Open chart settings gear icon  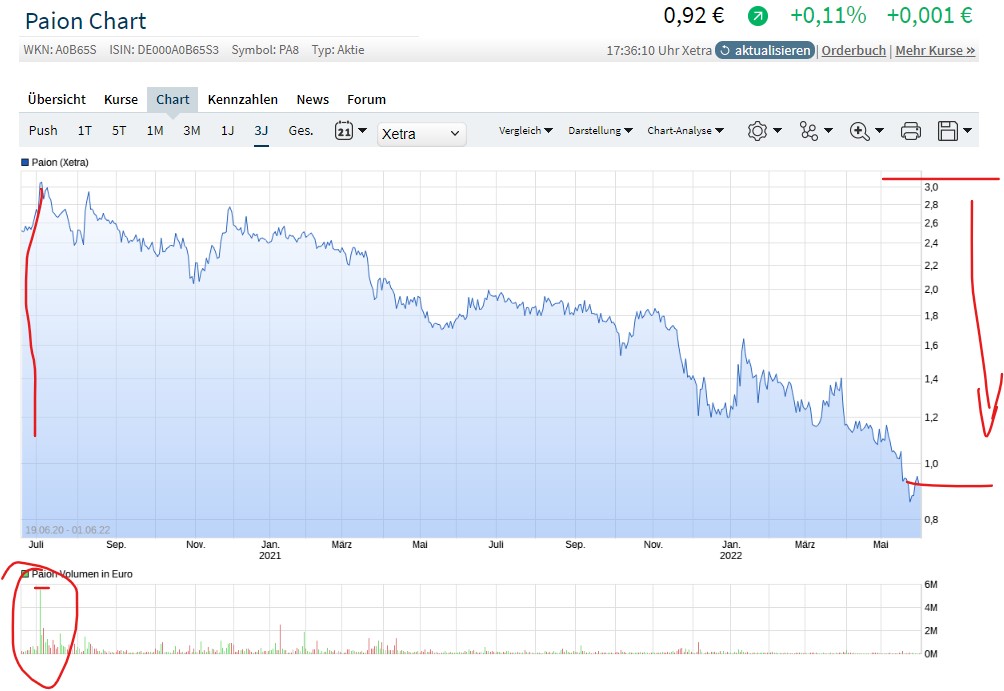(757, 131)
